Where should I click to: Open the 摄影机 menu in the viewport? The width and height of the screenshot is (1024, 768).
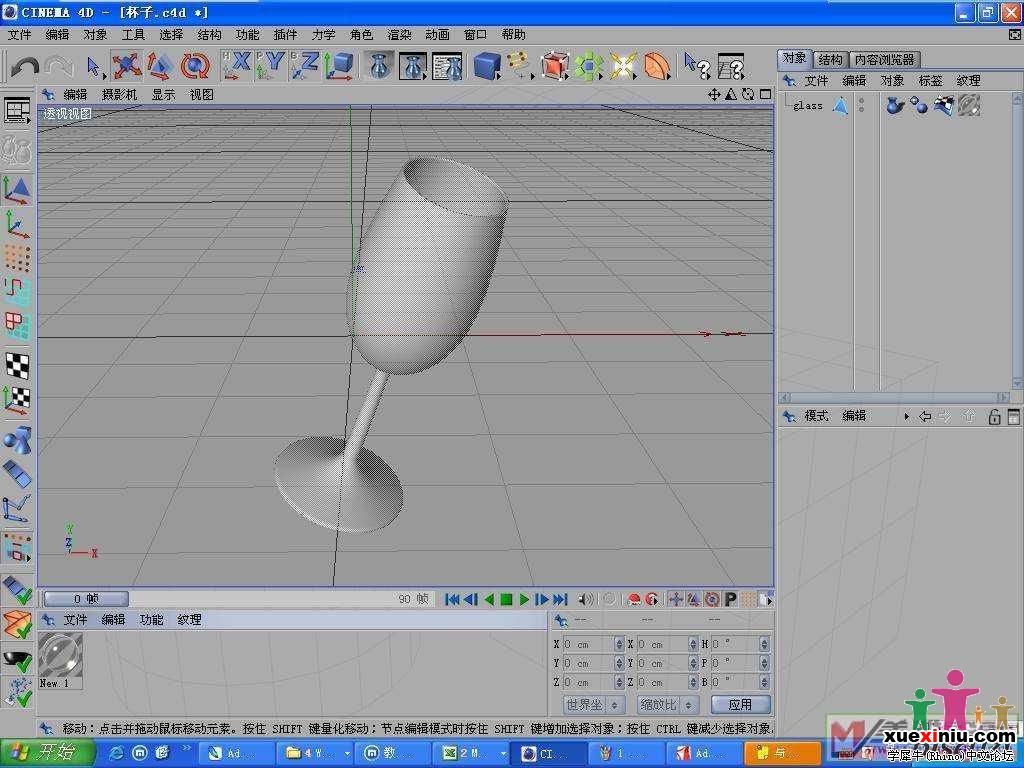coord(120,95)
